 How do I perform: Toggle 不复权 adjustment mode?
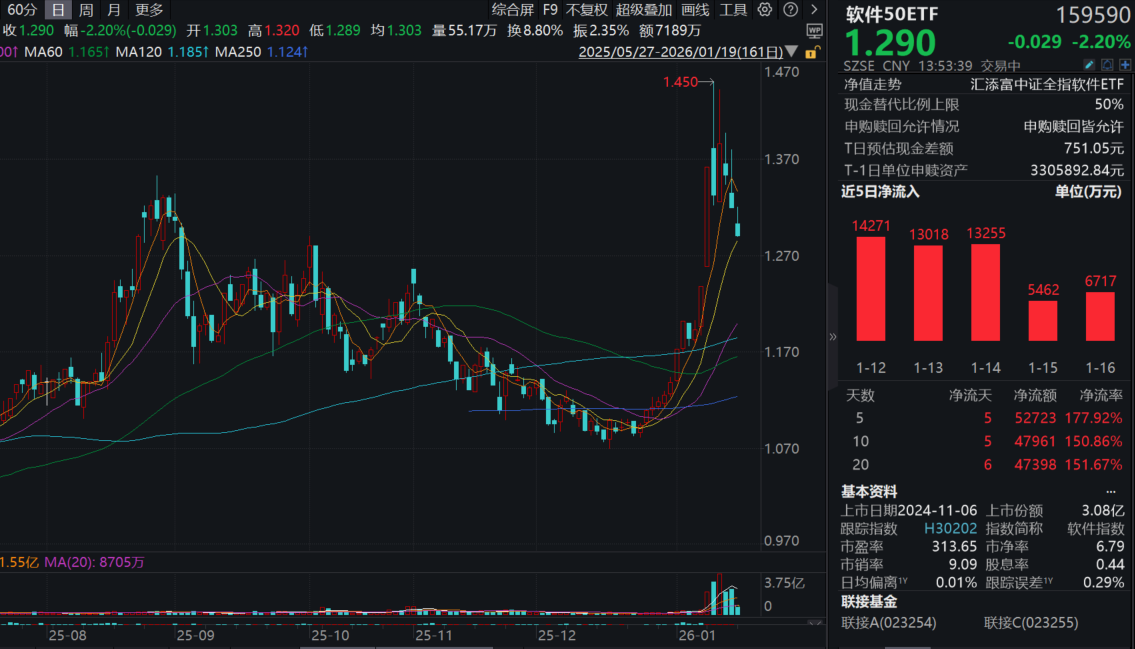click(584, 9)
